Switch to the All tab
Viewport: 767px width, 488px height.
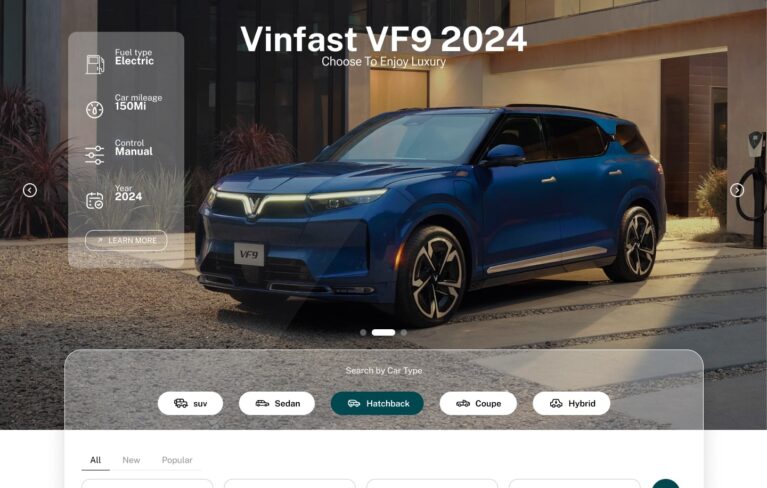click(95, 460)
